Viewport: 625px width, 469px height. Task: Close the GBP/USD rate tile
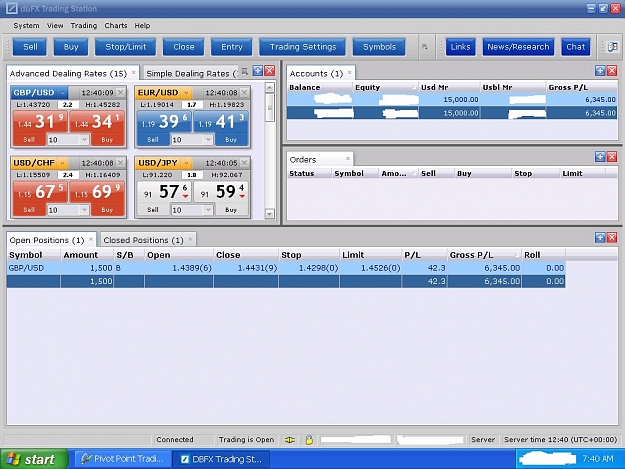click(121, 93)
